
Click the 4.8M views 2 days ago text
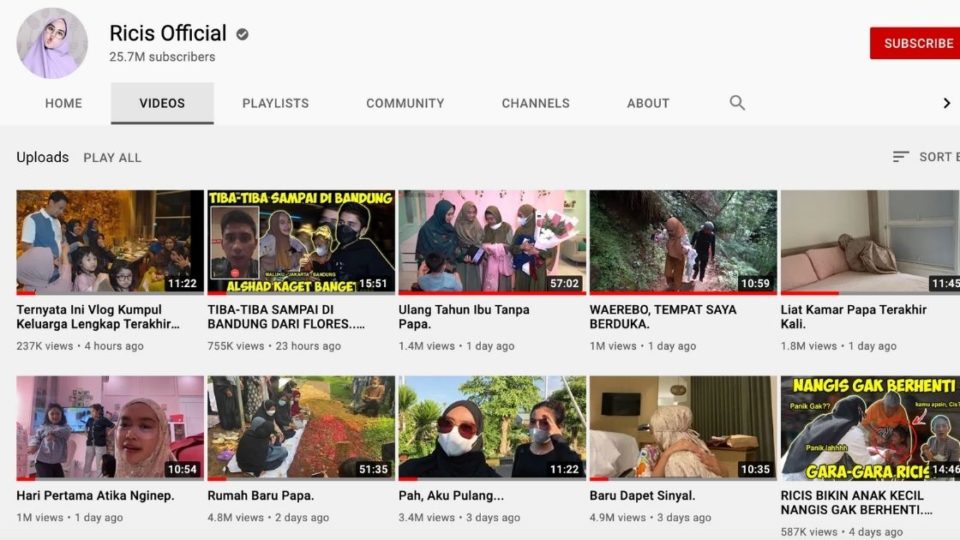click(268, 518)
